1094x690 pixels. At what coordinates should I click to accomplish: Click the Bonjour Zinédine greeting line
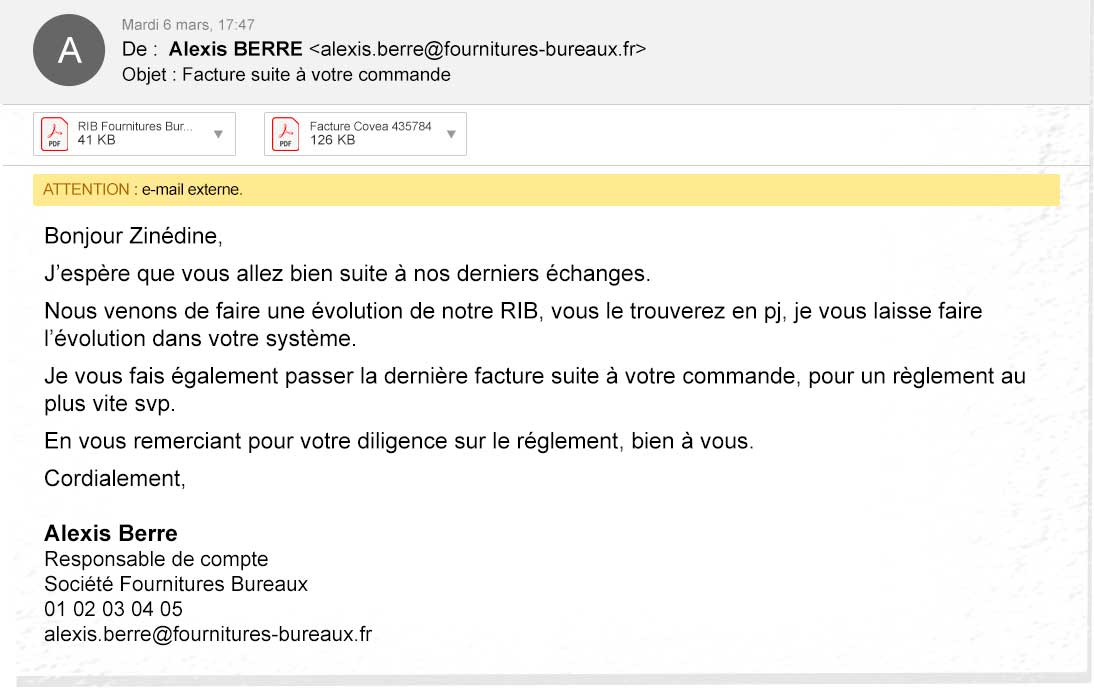coord(133,237)
